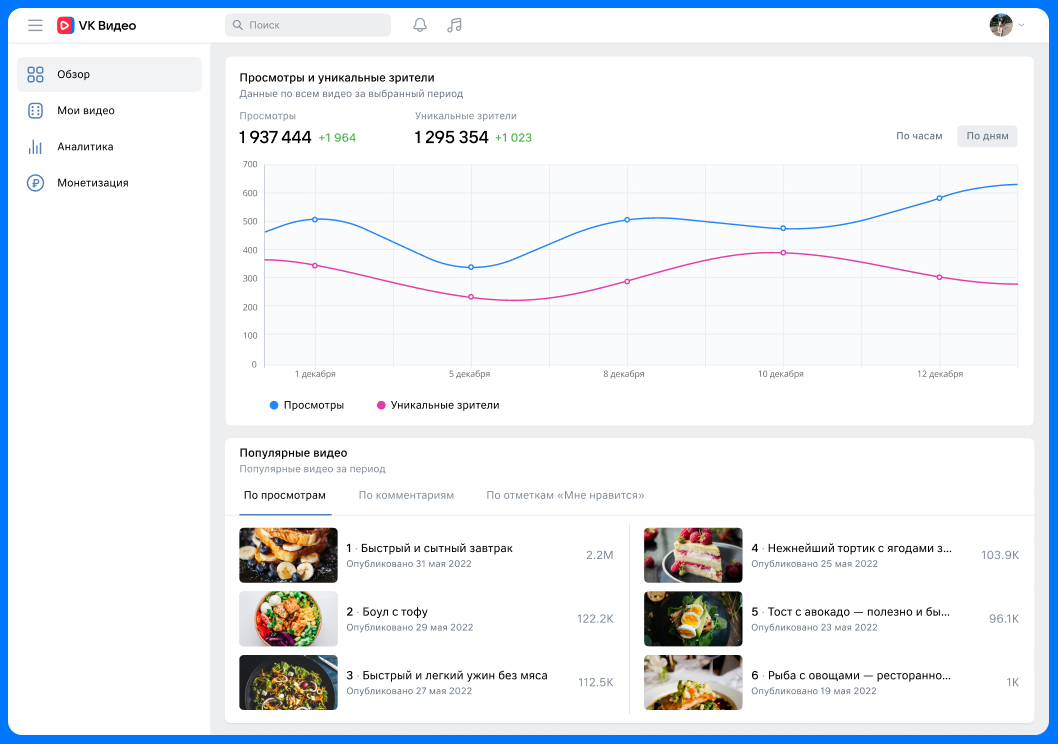Click the Нежнейший тортик video thumbnail

coord(693,555)
